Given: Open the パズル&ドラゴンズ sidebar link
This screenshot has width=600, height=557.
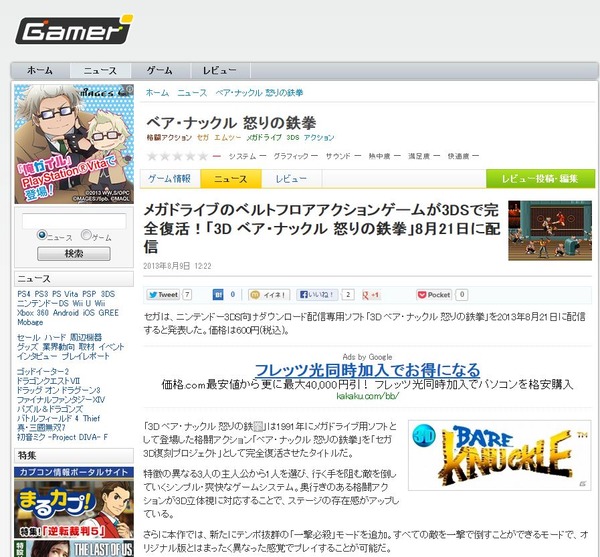Looking at the screenshot, I should point(50,409).
